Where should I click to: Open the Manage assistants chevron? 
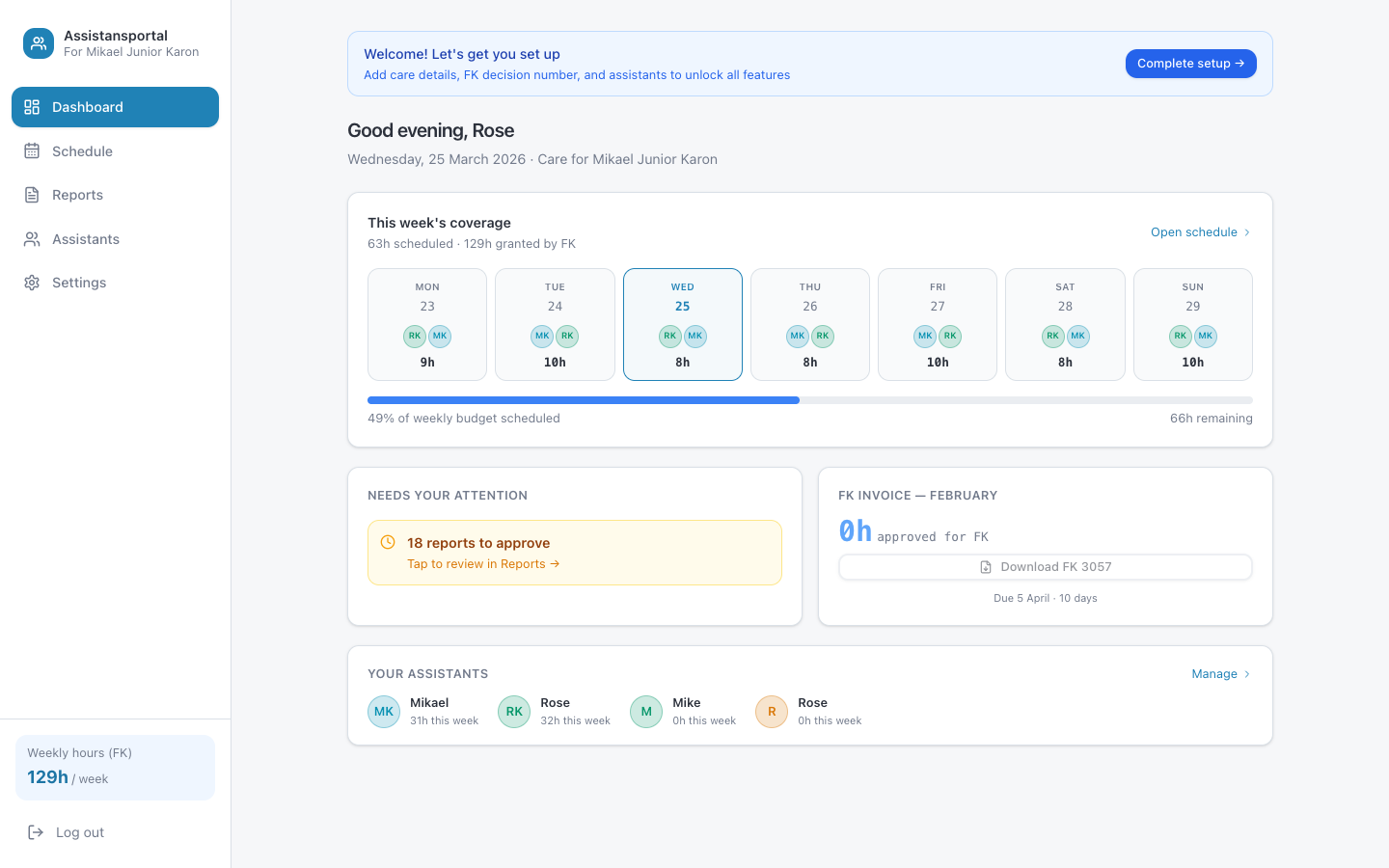click(1246, 673)
